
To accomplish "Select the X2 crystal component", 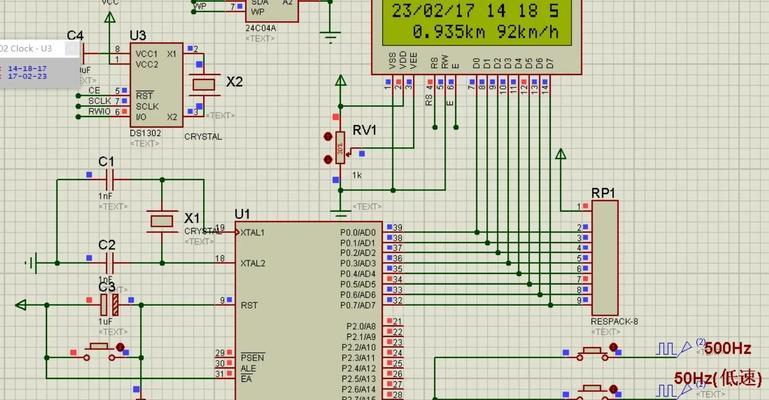I will coord(204,85).
